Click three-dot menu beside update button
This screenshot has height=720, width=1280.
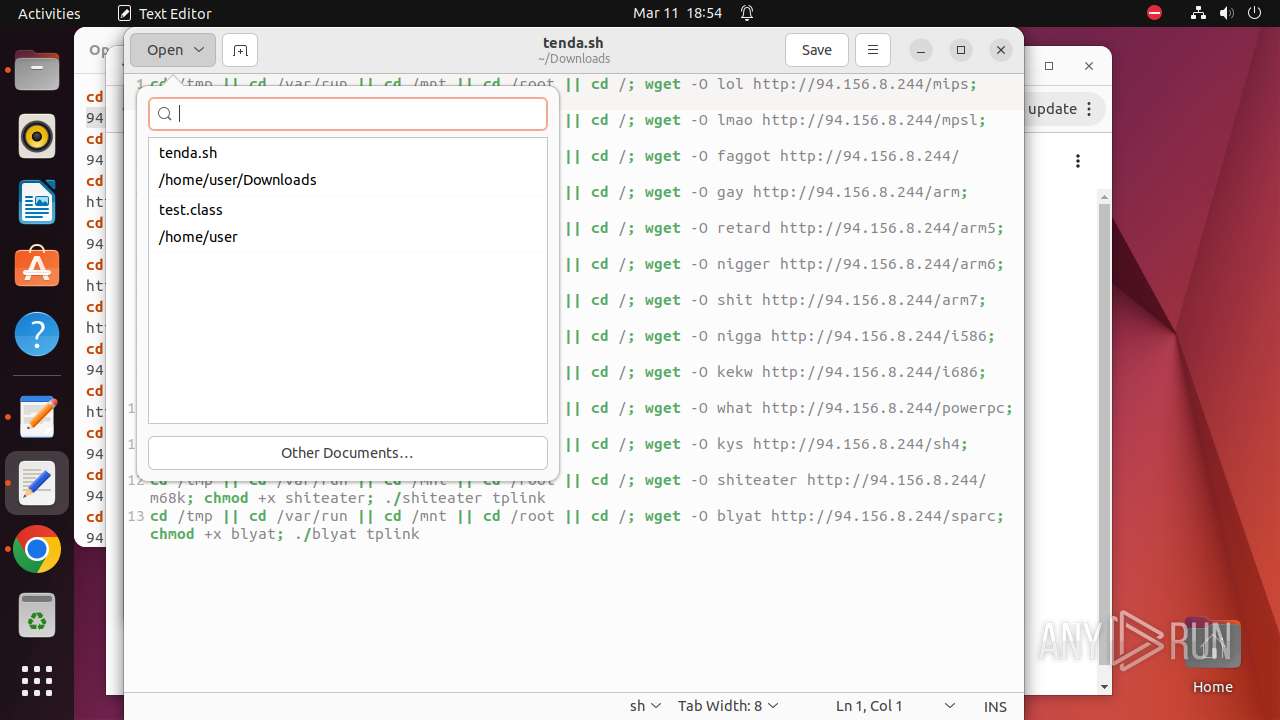pyautogui.click(x=1089, y=109)
